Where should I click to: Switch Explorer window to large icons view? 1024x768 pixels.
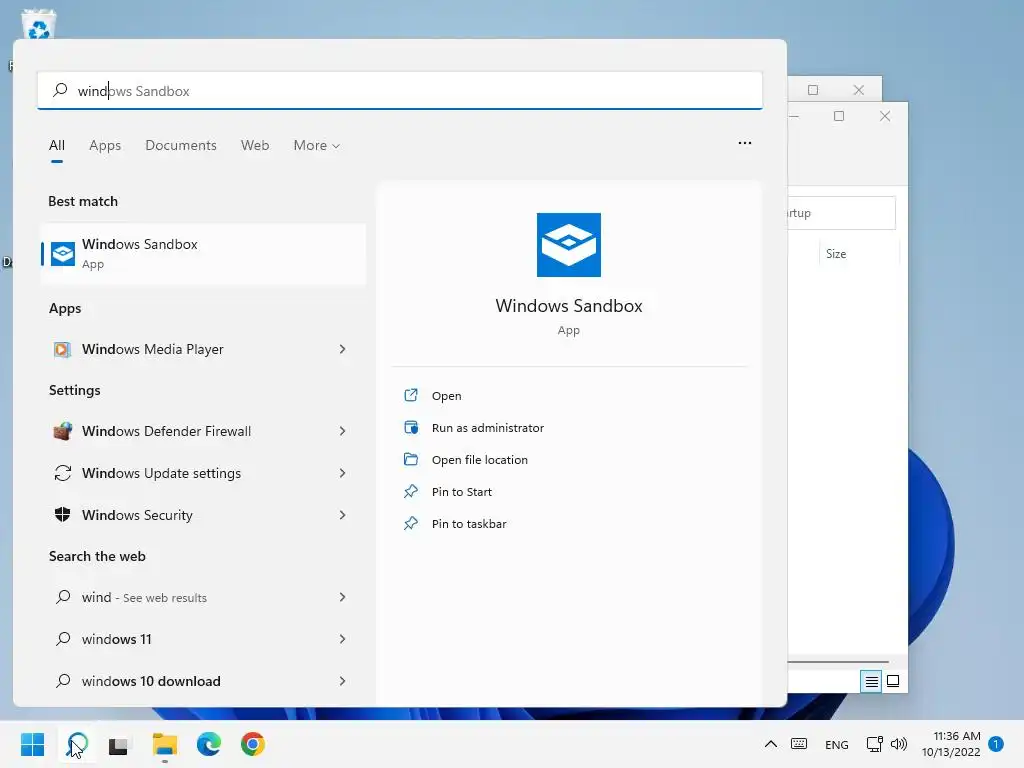tap(893, 682)
